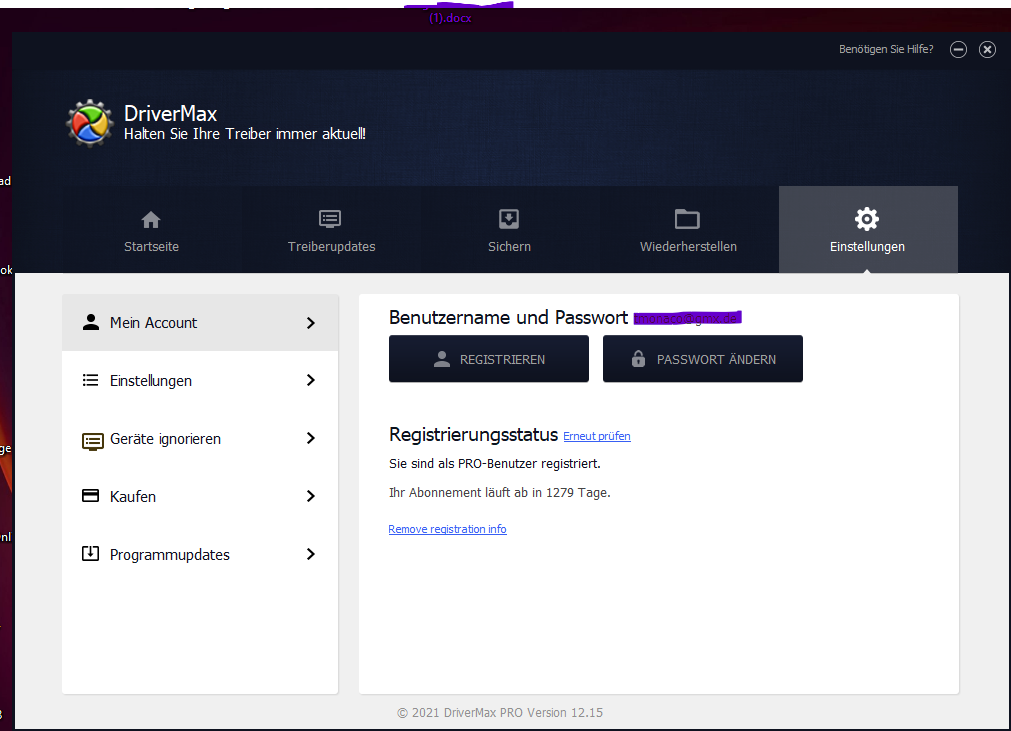This screenshot has height=731, width=1011.
Task: Go to the Sichern tab
Action: point(509,230)
